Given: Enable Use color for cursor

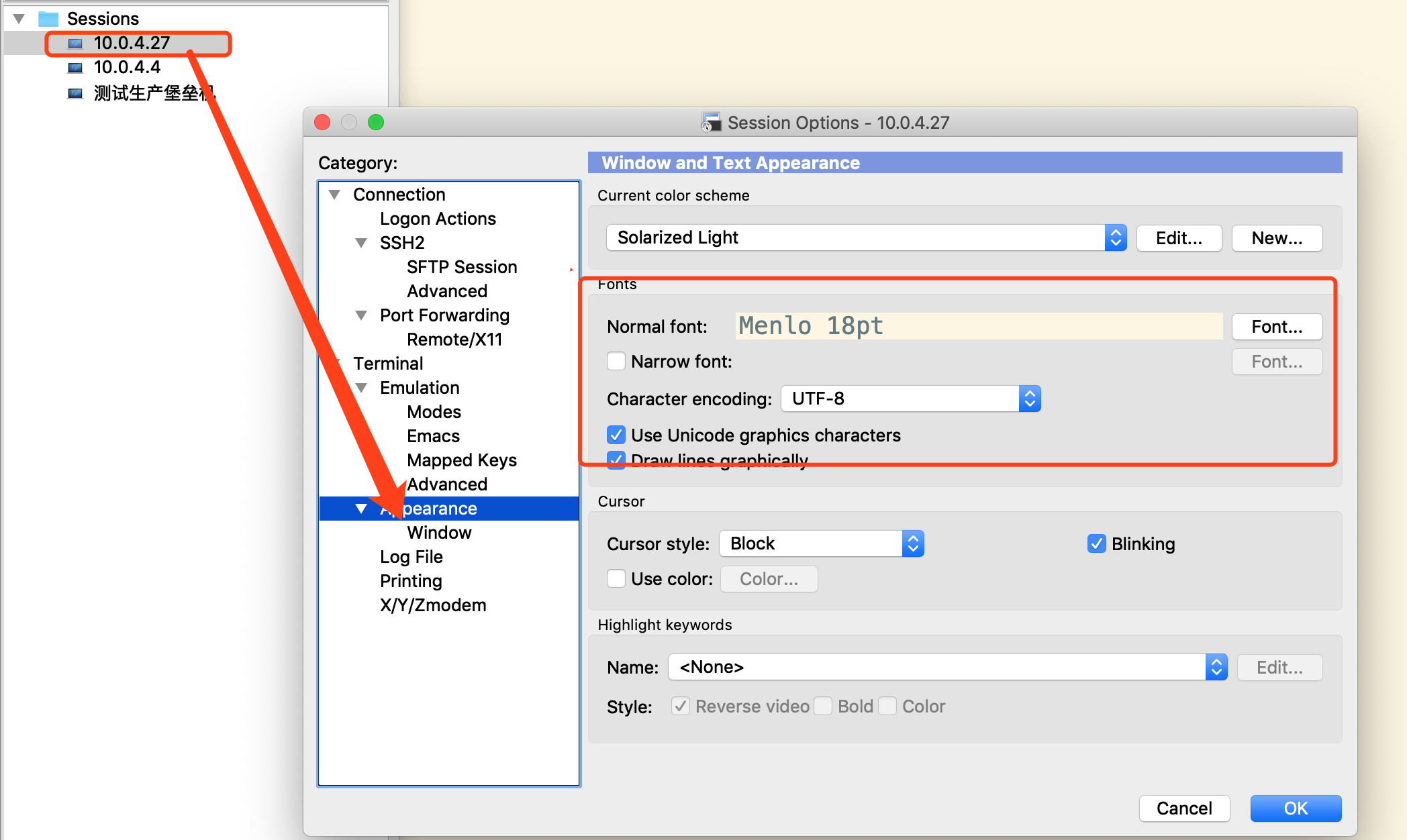Looking at the screenshot, I should click(x=616, y=578).
